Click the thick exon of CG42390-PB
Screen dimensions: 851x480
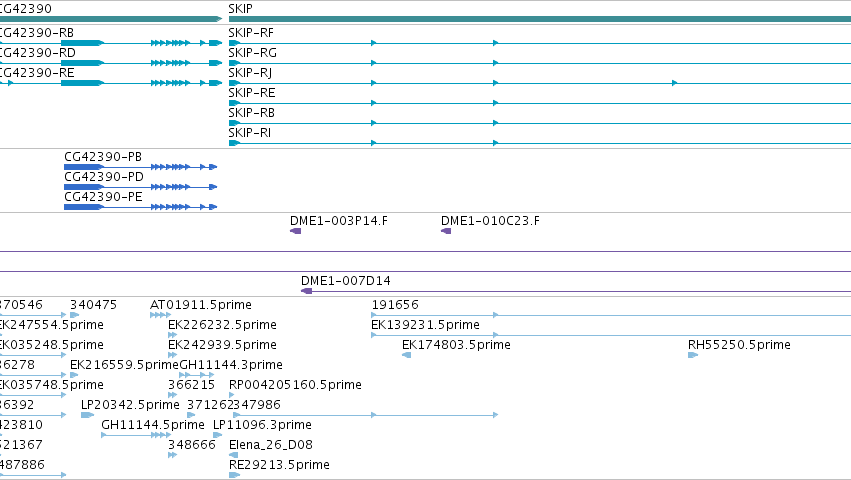(84, 167)
